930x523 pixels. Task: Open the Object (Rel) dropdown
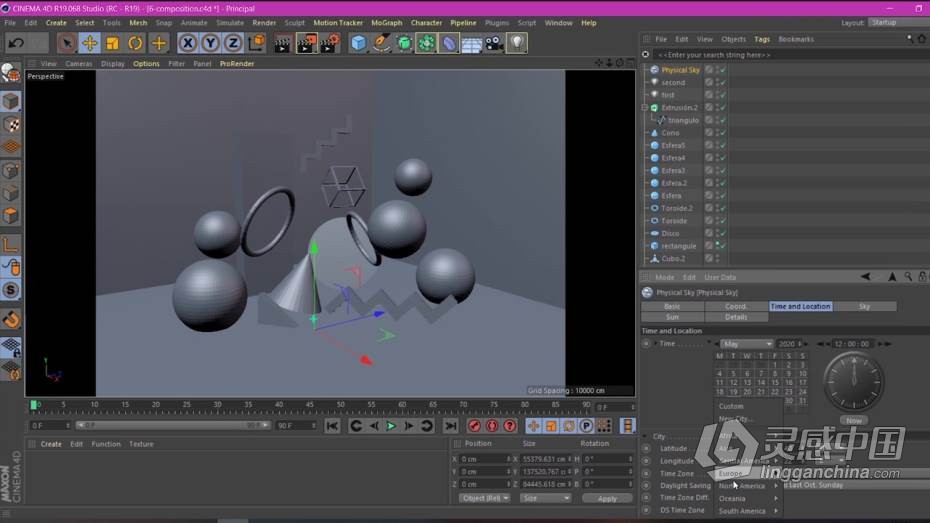[484, 498]
